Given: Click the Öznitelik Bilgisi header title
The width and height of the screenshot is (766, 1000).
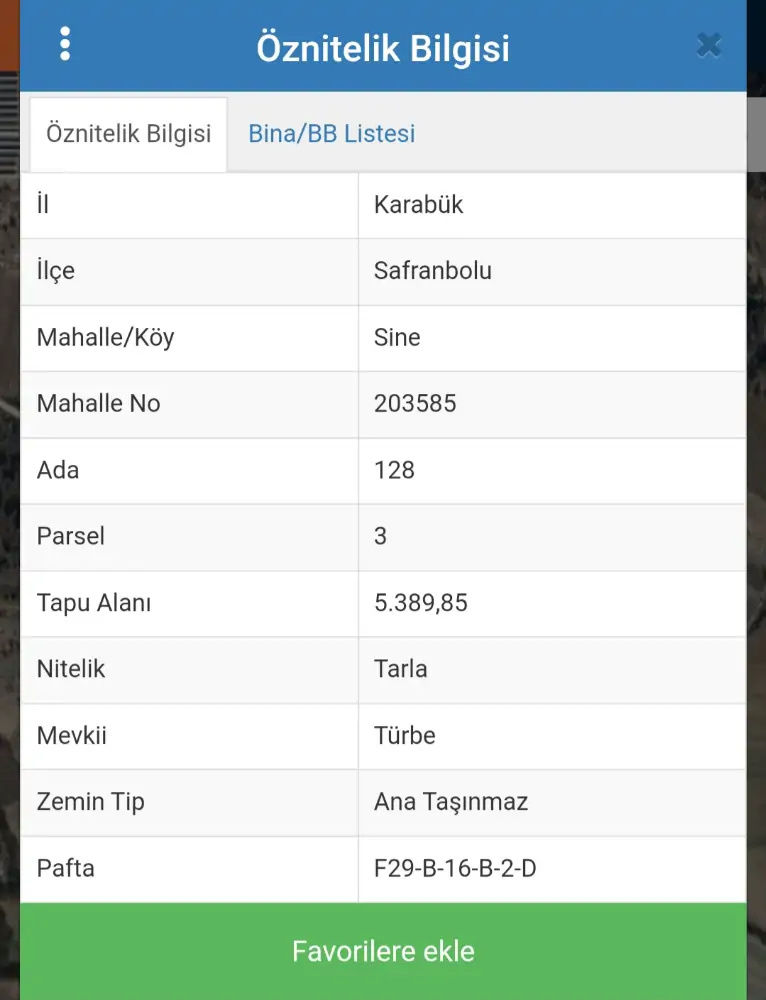Looking at the screenshot, I should (383, 48).
